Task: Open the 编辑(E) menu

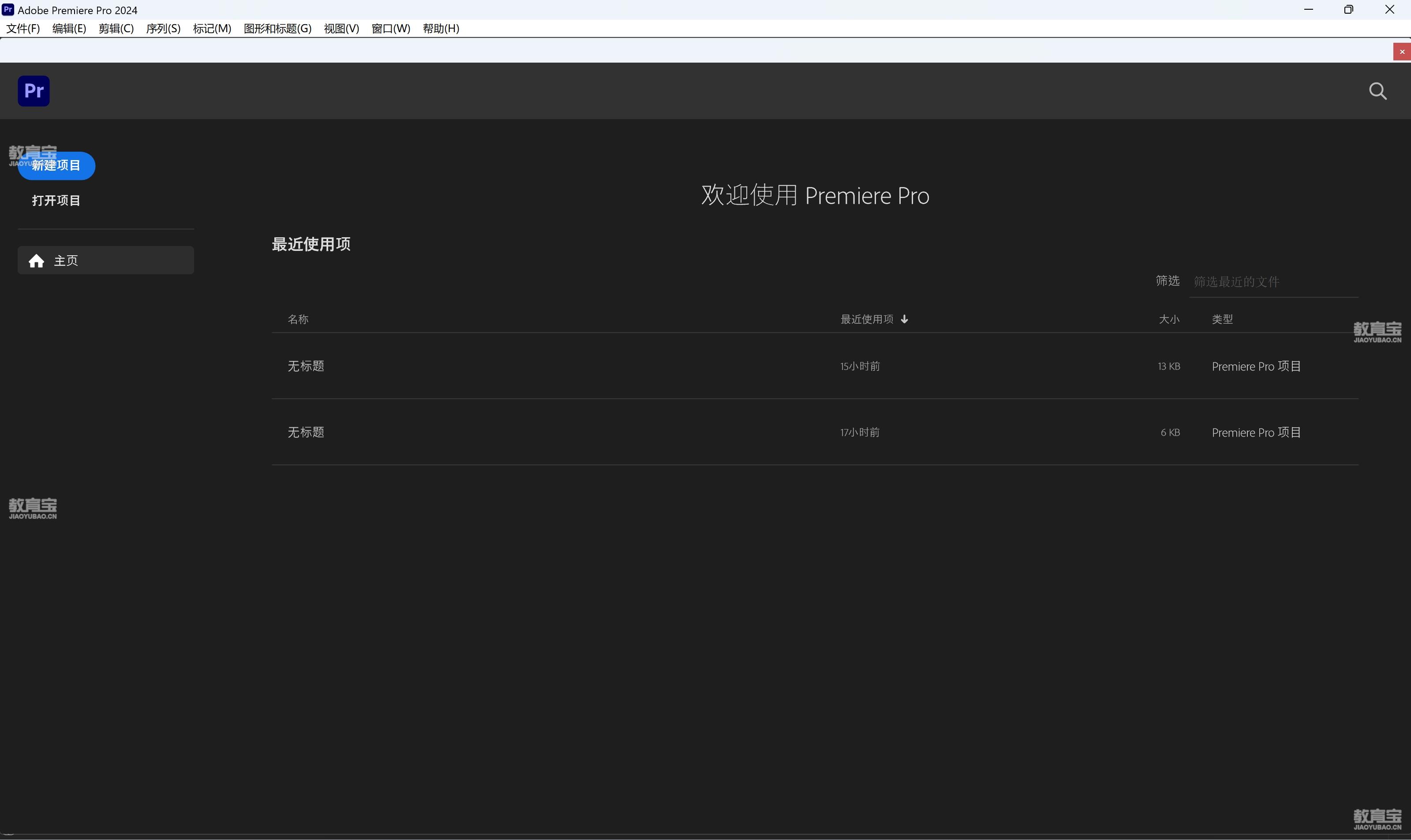Action: (x=69, y=28)
